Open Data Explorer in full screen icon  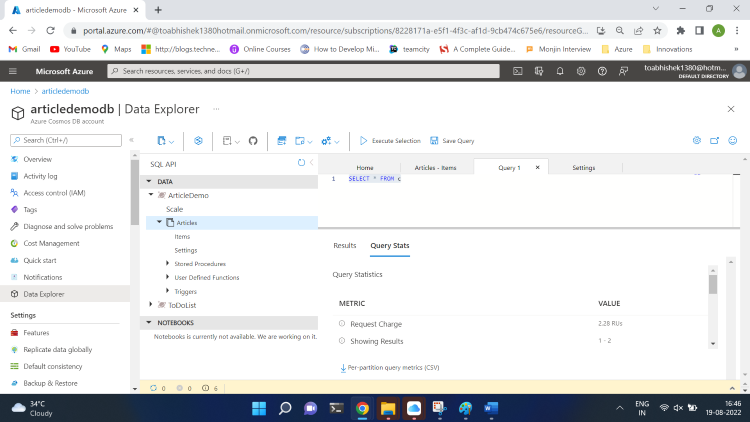click(x=715, y=140)
